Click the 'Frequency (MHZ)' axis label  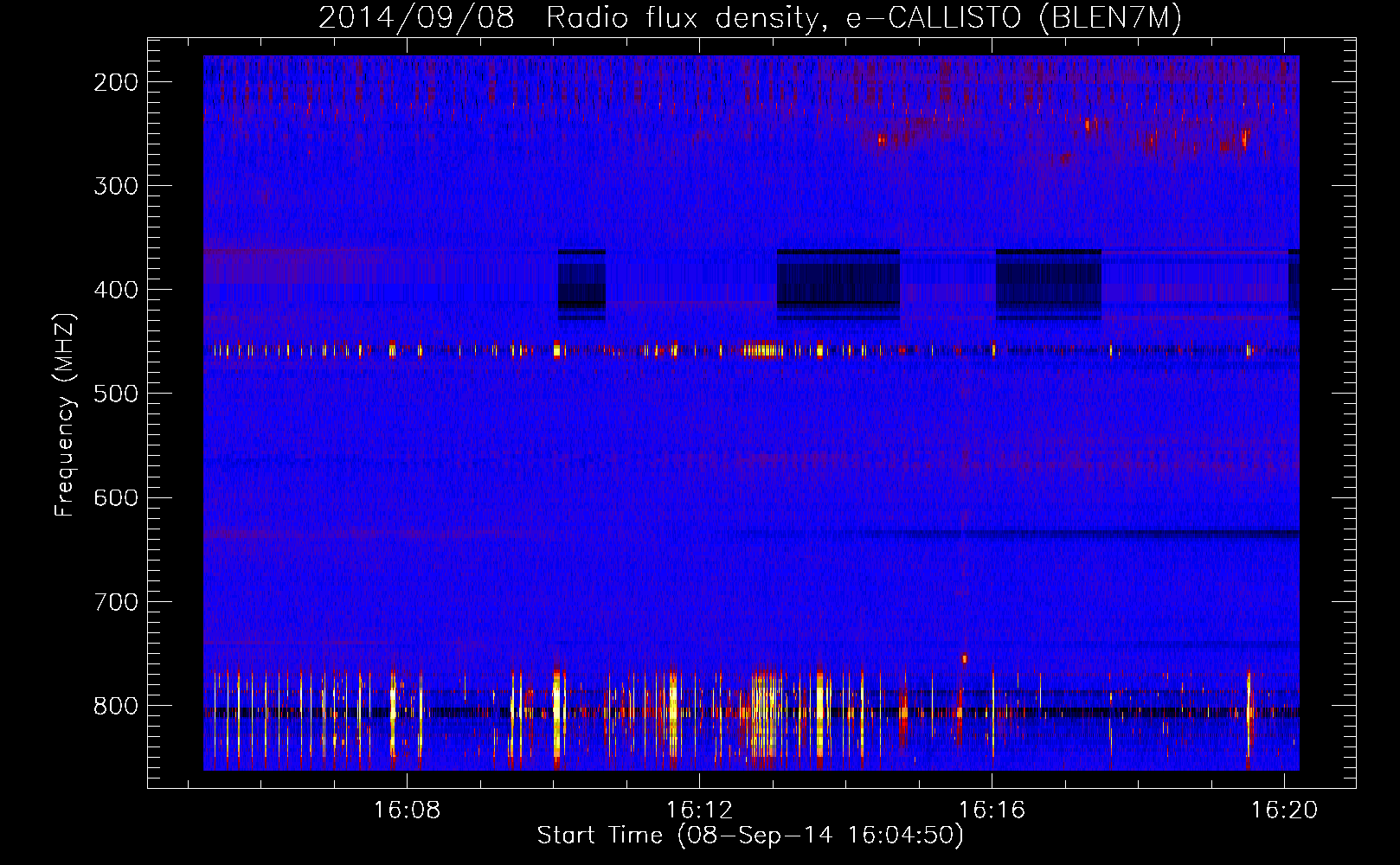click(65, 414)
